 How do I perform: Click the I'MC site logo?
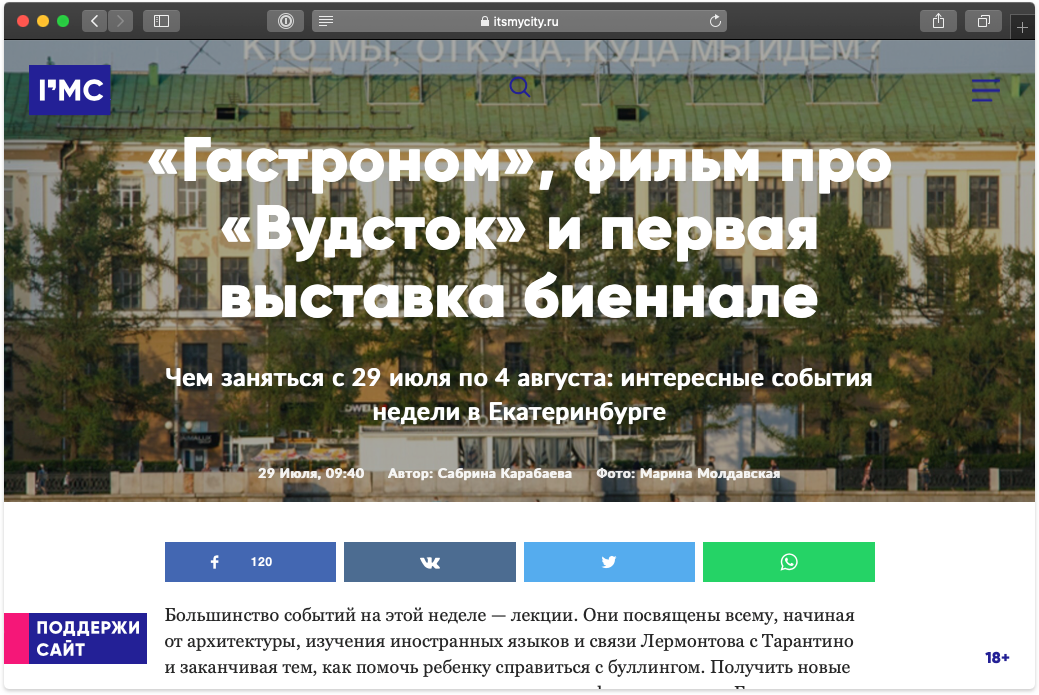(69, 90)
